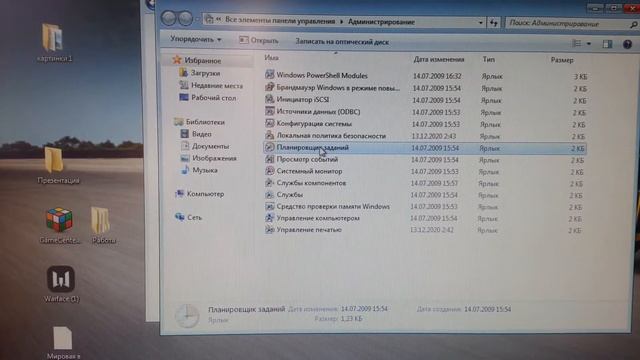Open the view options dropdown arrow
Image resolution: width=640 pixels, height=360 pixels.
click(589, 44)
